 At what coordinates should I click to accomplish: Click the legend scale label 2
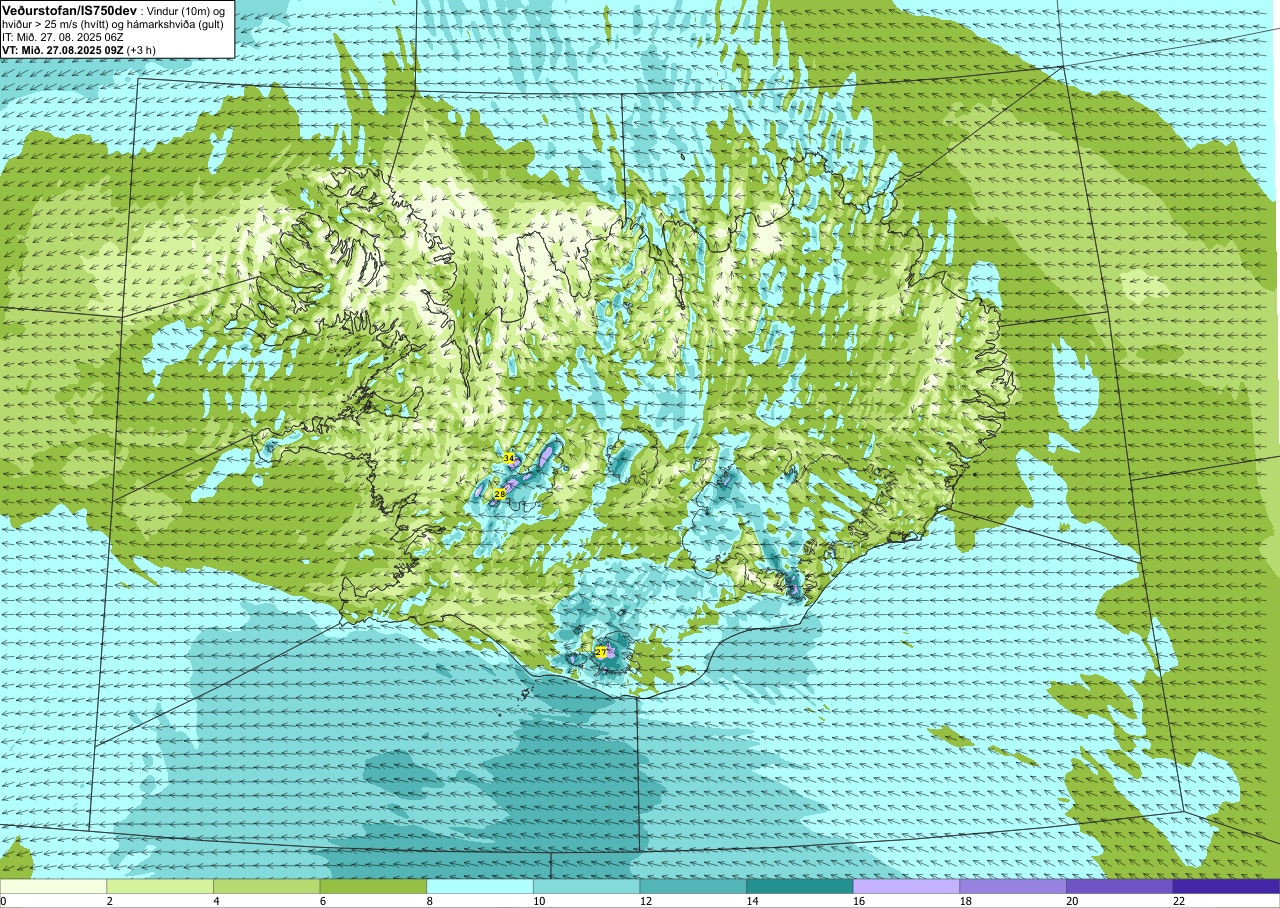click(x=109, y=901)
